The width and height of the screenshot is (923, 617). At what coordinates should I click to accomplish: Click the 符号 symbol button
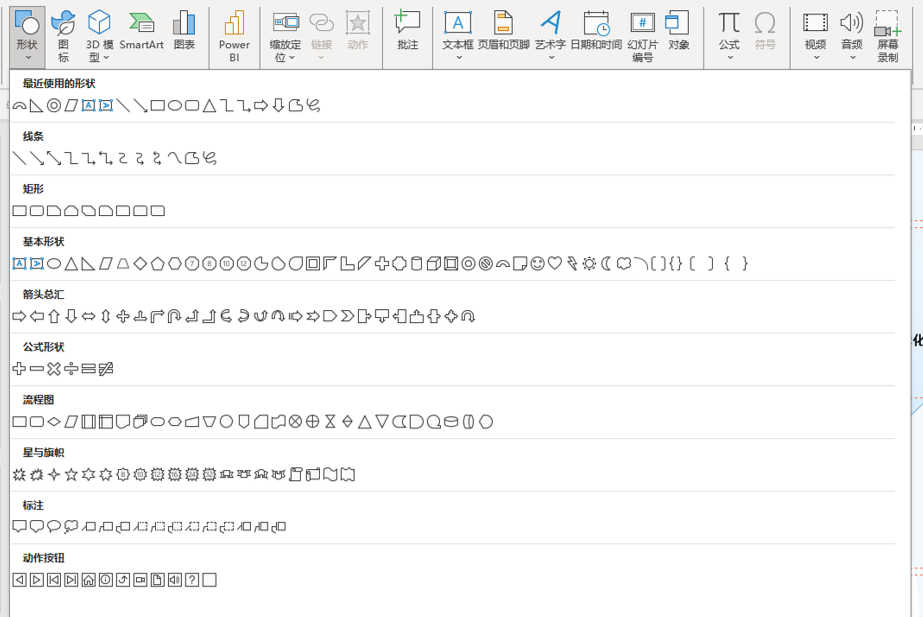[x=765, y=31]
